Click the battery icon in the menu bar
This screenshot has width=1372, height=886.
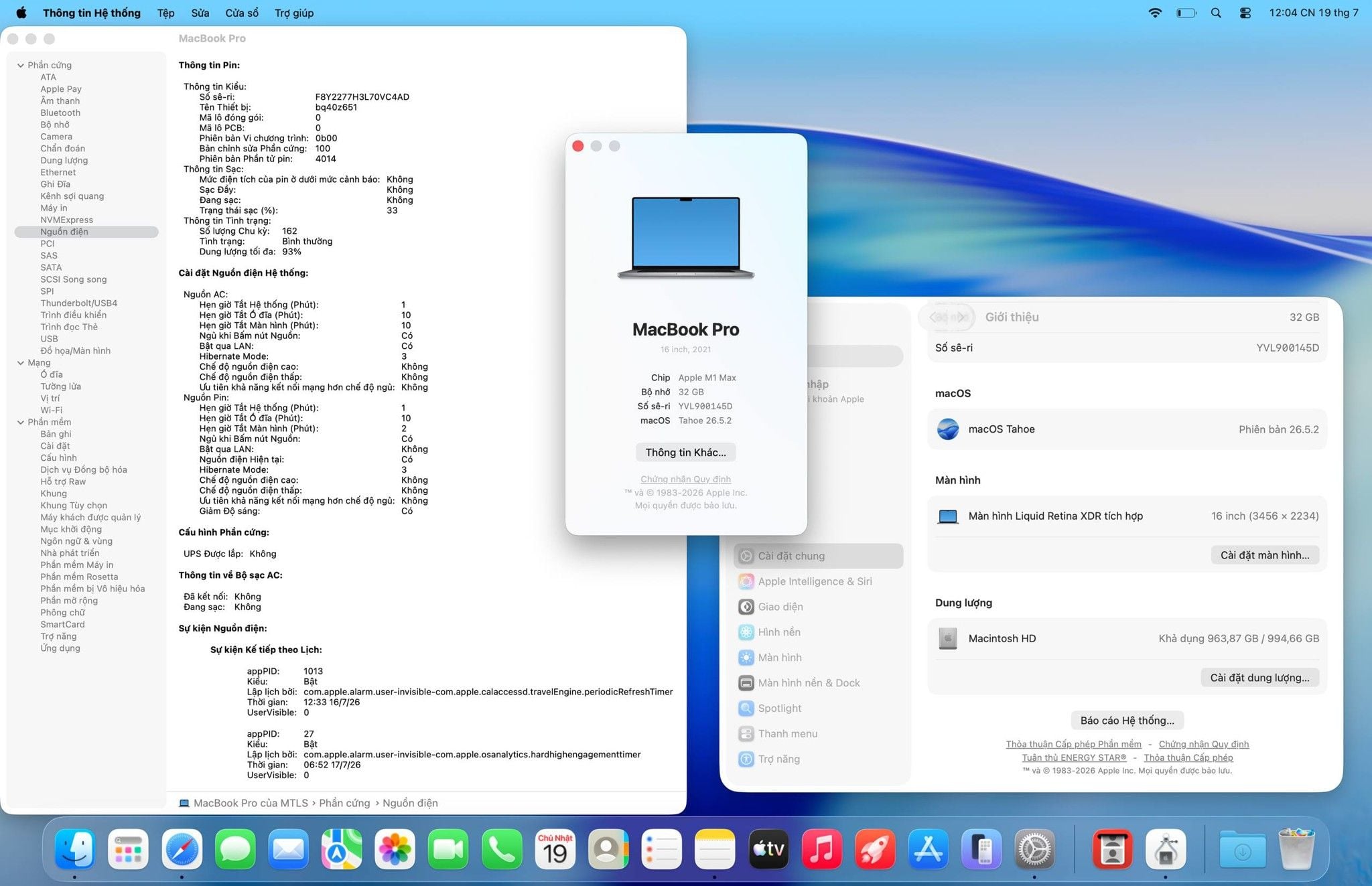coord(1186,13)
